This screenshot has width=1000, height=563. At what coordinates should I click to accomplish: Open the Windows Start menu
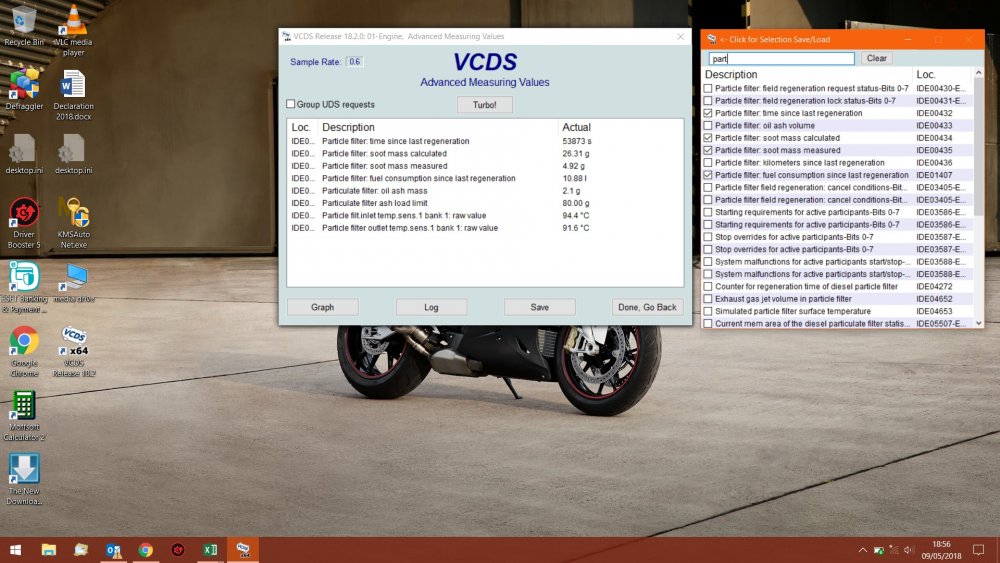(15, 550)
